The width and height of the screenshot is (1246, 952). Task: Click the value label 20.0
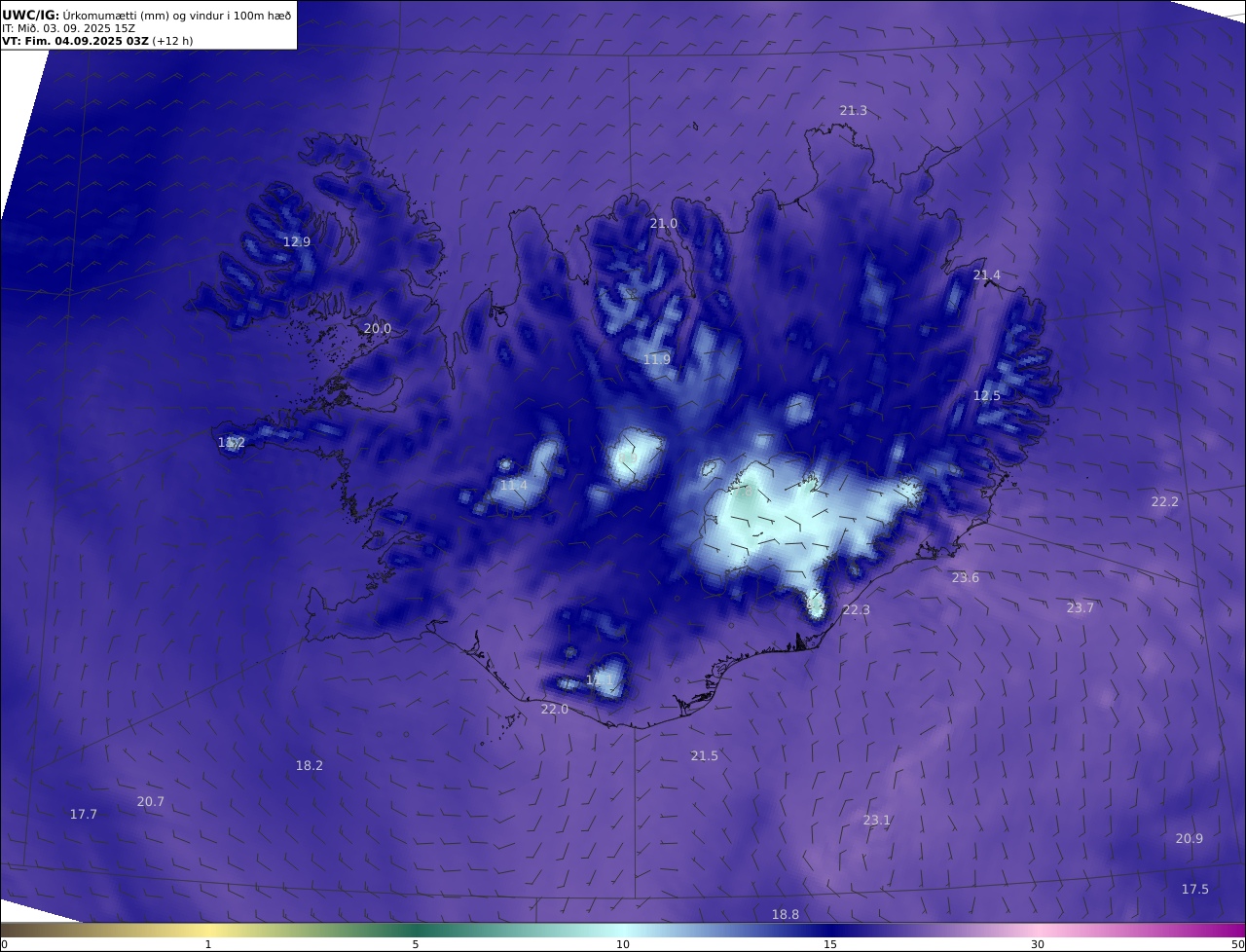pos(378,329)
